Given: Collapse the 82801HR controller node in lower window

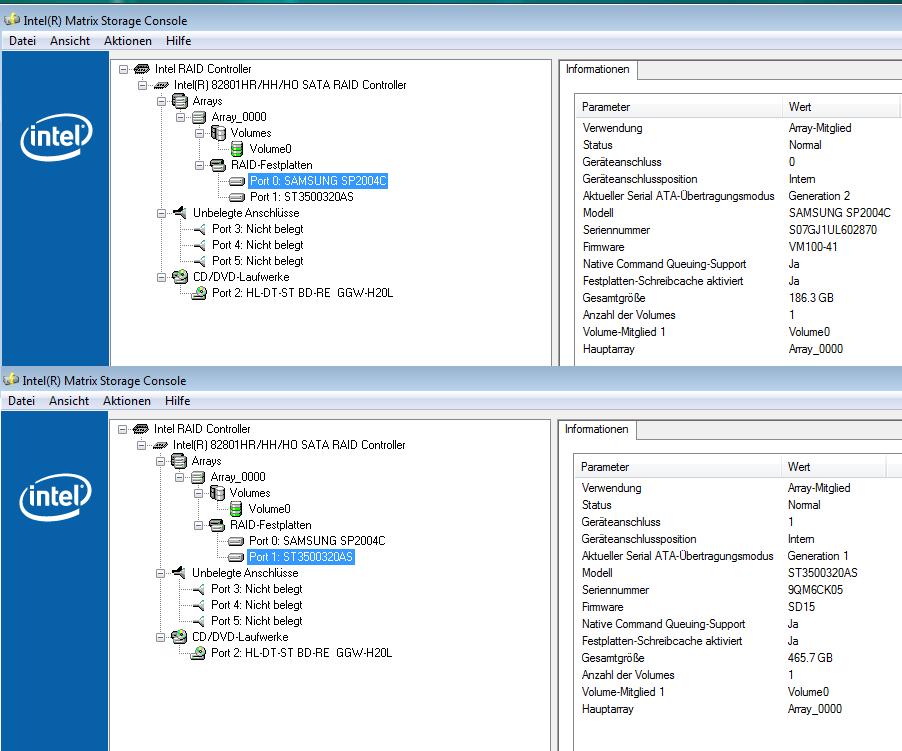Looking at the screenshot, I should pos(142,445).
